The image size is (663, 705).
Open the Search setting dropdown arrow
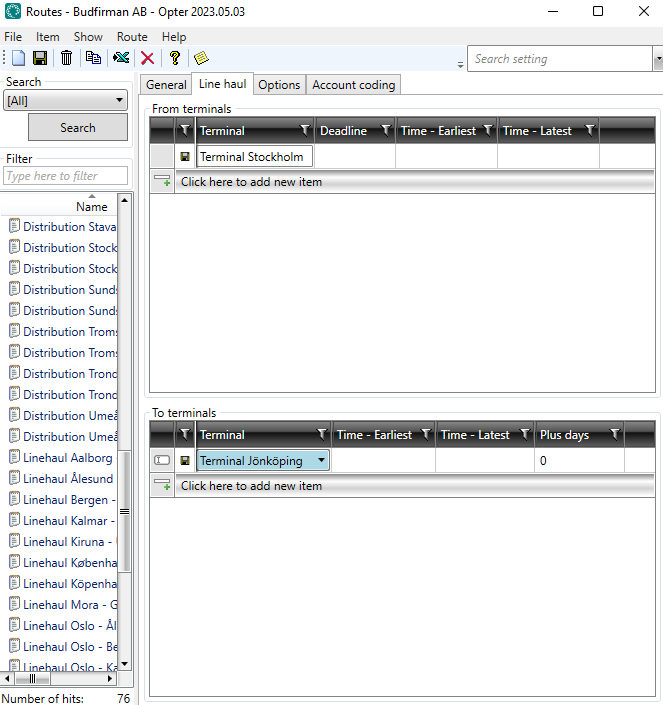coord(657,59)
